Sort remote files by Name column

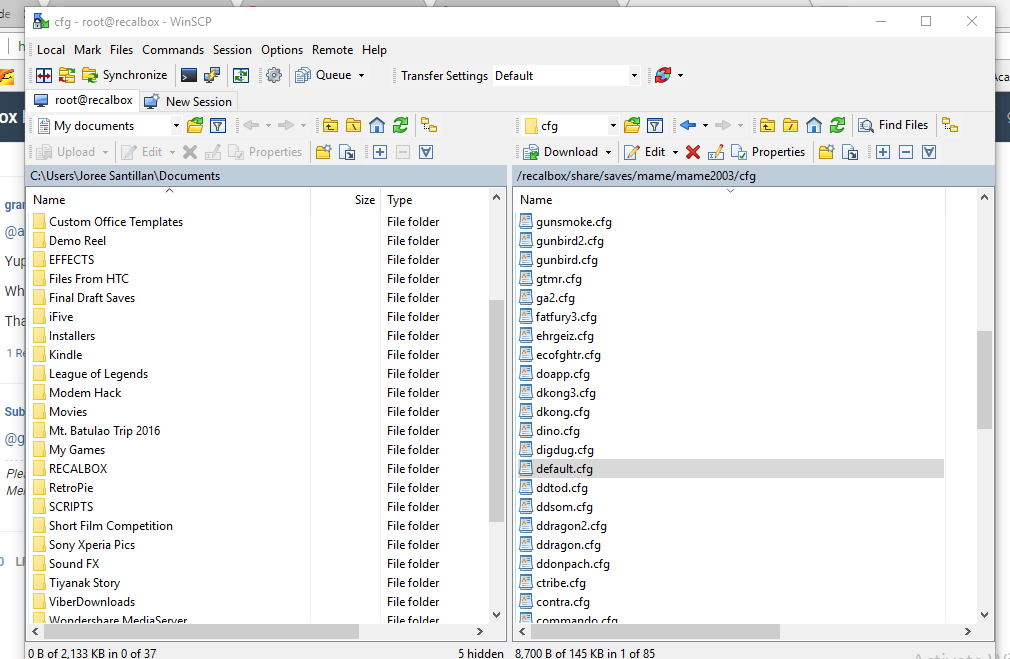coord(730,200)
